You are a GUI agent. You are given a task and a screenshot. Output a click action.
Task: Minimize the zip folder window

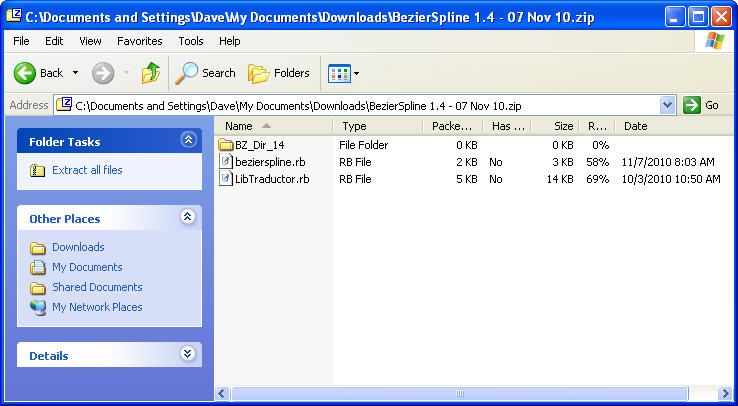coord(675,17)
